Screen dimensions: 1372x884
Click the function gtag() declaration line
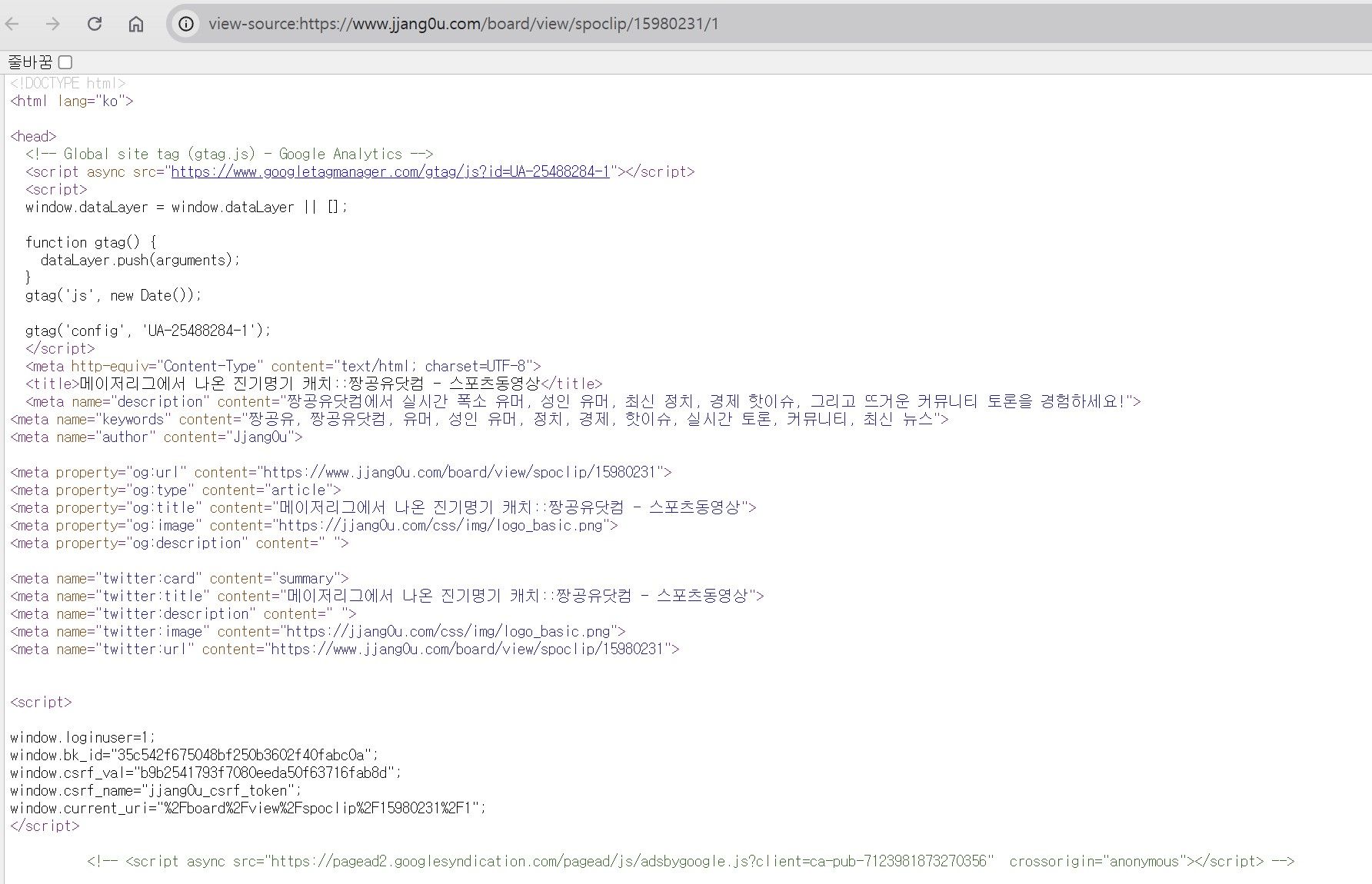(91, 242)
